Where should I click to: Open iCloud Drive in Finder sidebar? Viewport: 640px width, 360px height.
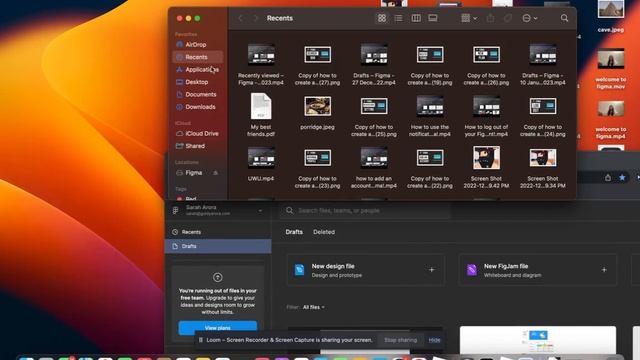point(198,133)
